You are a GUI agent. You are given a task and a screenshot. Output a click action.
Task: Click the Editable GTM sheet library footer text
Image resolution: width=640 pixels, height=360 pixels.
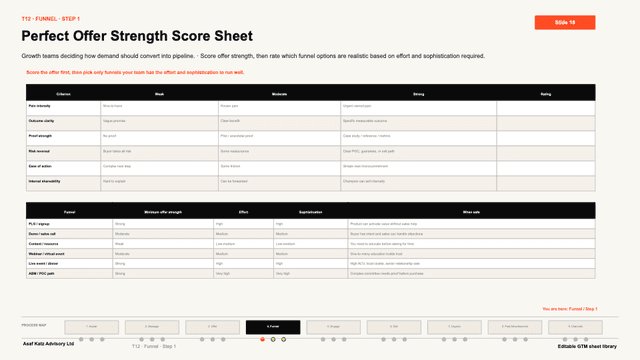click(x=587, y=346)
